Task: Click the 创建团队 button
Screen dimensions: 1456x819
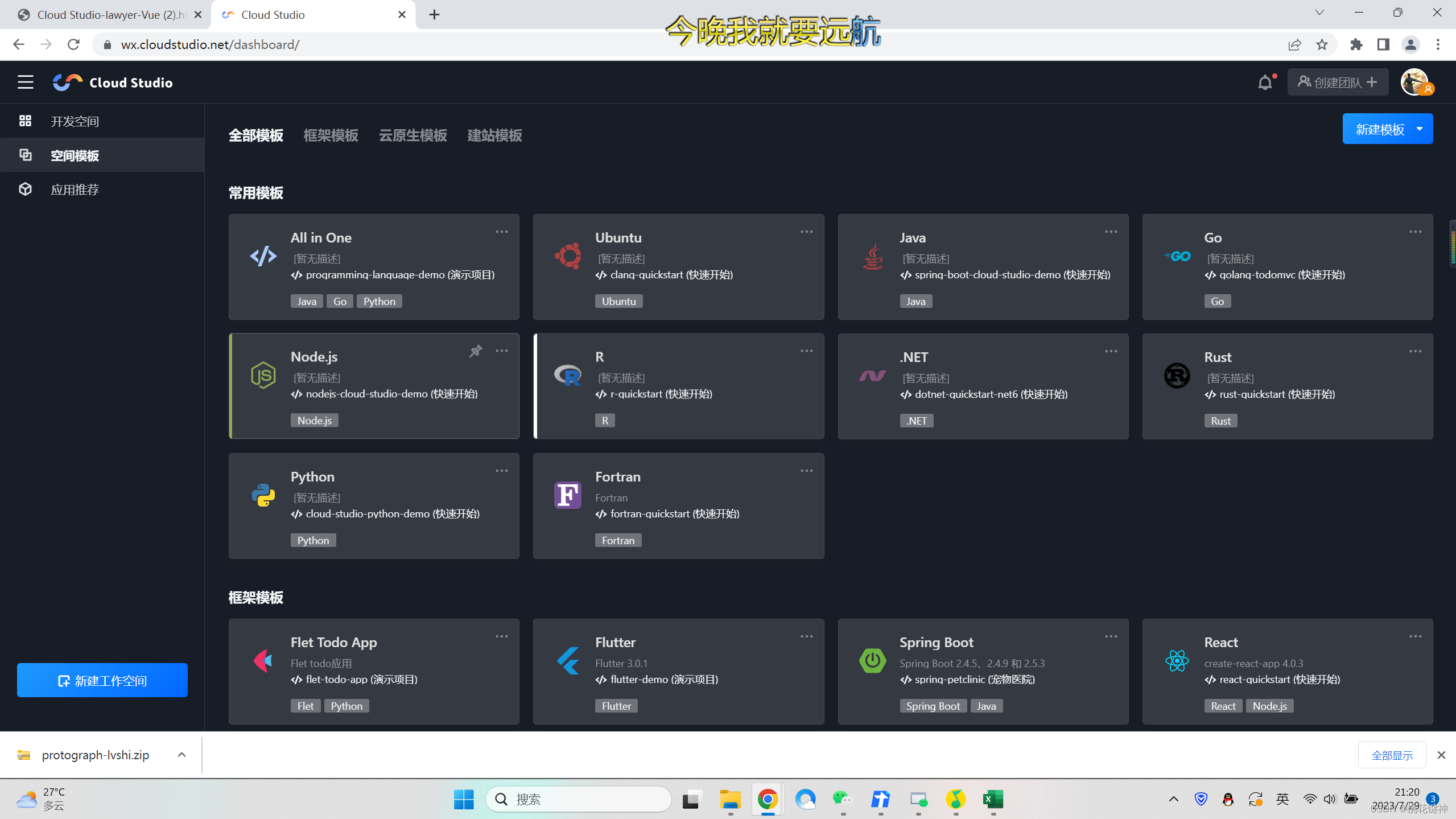Action: 1337,83
